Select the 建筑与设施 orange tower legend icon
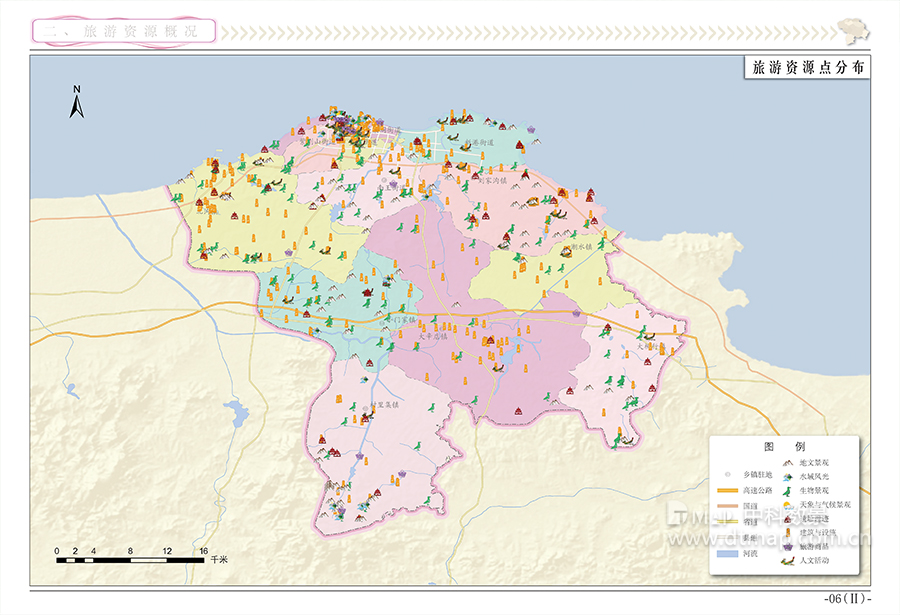This screenshot has height=615, width=900. point(789,534)
